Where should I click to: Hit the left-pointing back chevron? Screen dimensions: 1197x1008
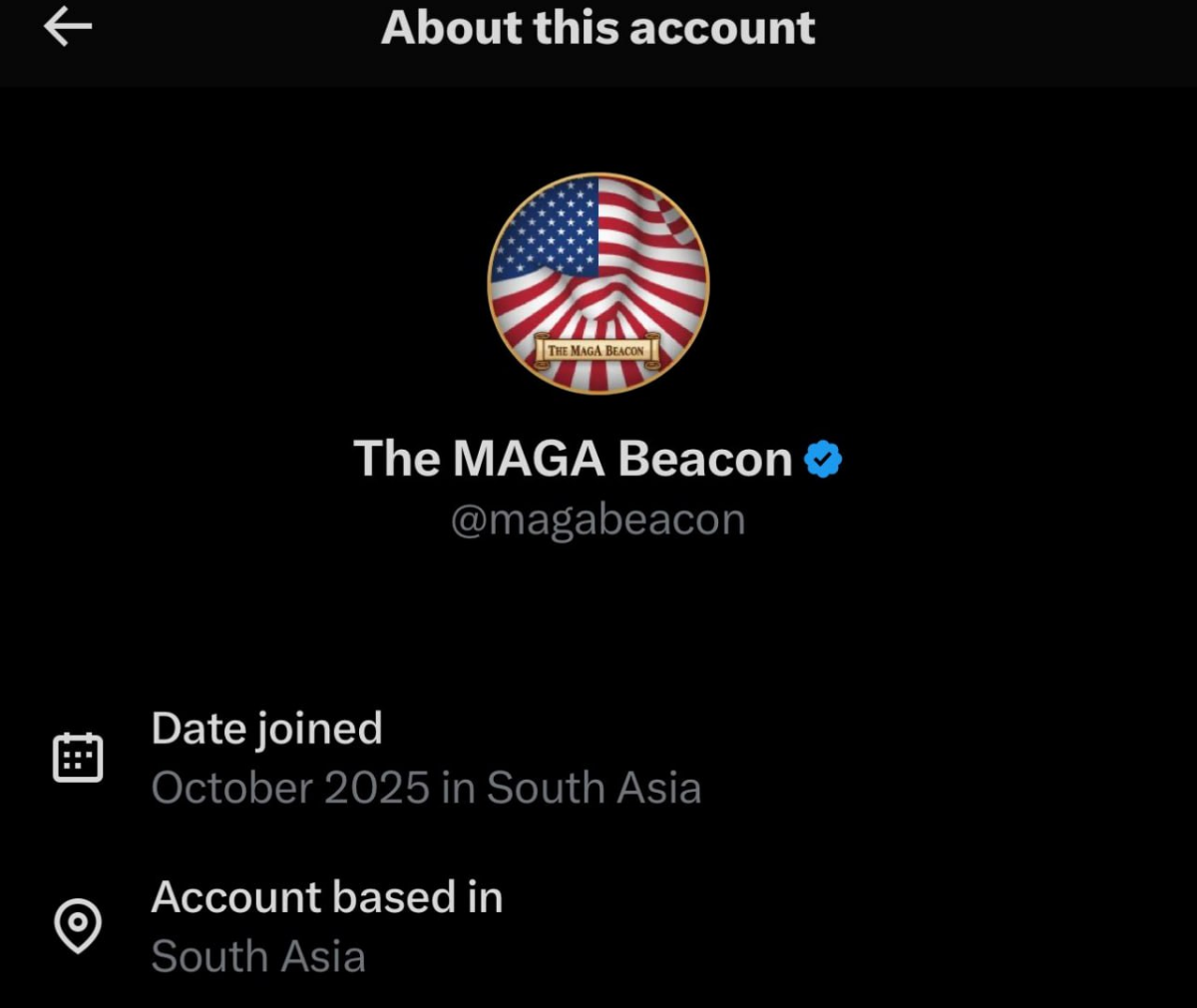[66, 28]
